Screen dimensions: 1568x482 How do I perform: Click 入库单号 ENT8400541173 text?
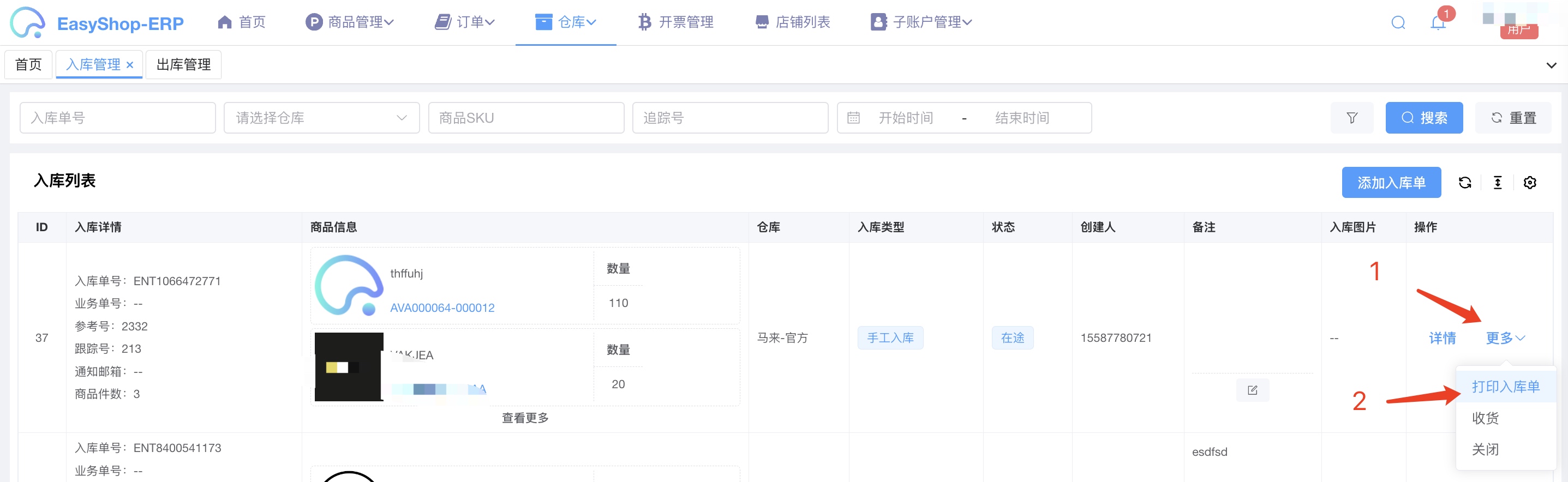click(147, 448)
